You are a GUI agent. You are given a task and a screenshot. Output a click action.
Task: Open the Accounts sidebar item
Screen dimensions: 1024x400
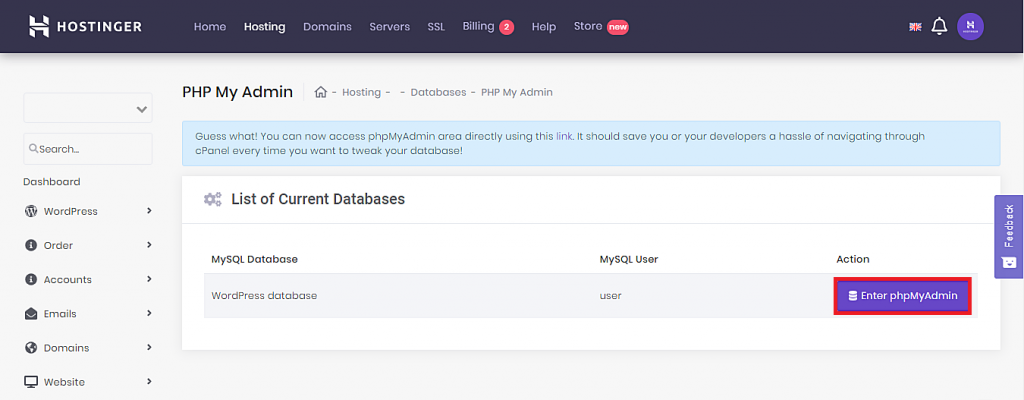coord(88,279)
